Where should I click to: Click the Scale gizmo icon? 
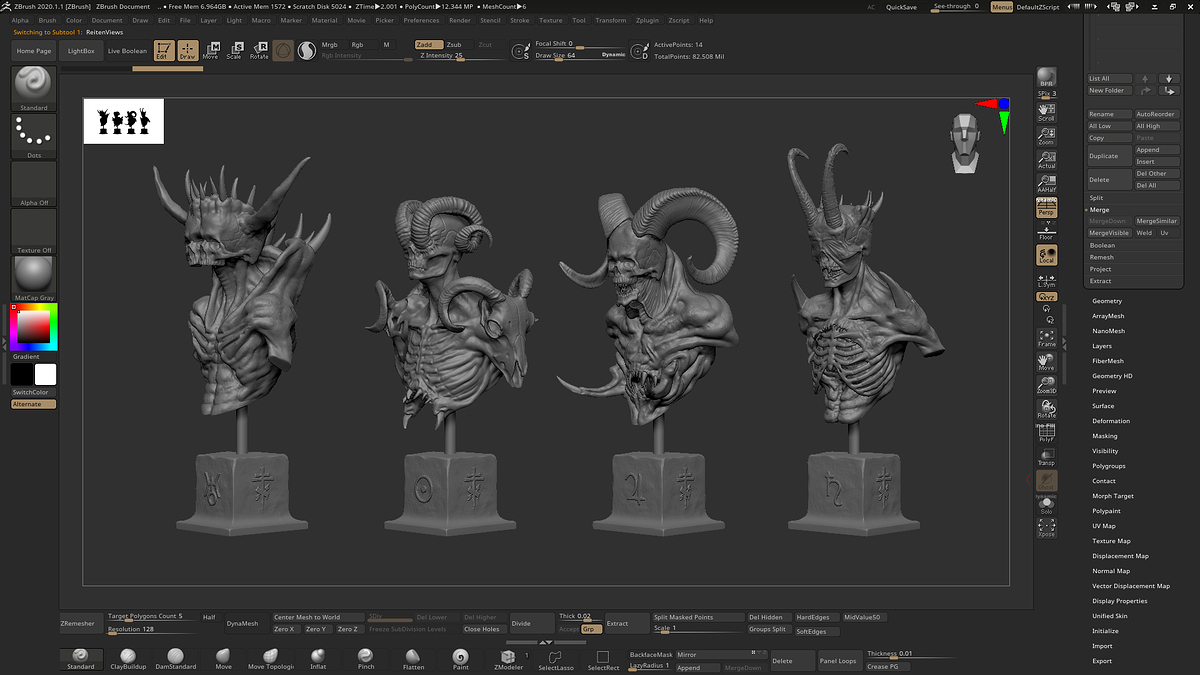click(234, 50)
